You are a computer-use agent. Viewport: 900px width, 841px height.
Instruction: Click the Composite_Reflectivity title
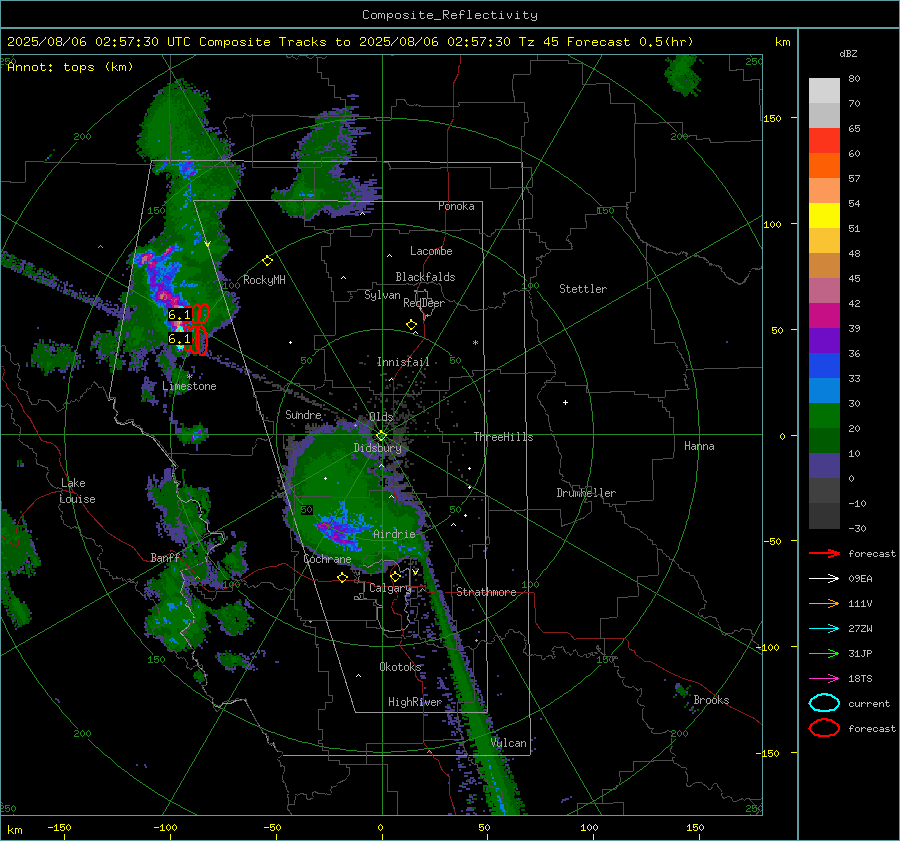449,15
